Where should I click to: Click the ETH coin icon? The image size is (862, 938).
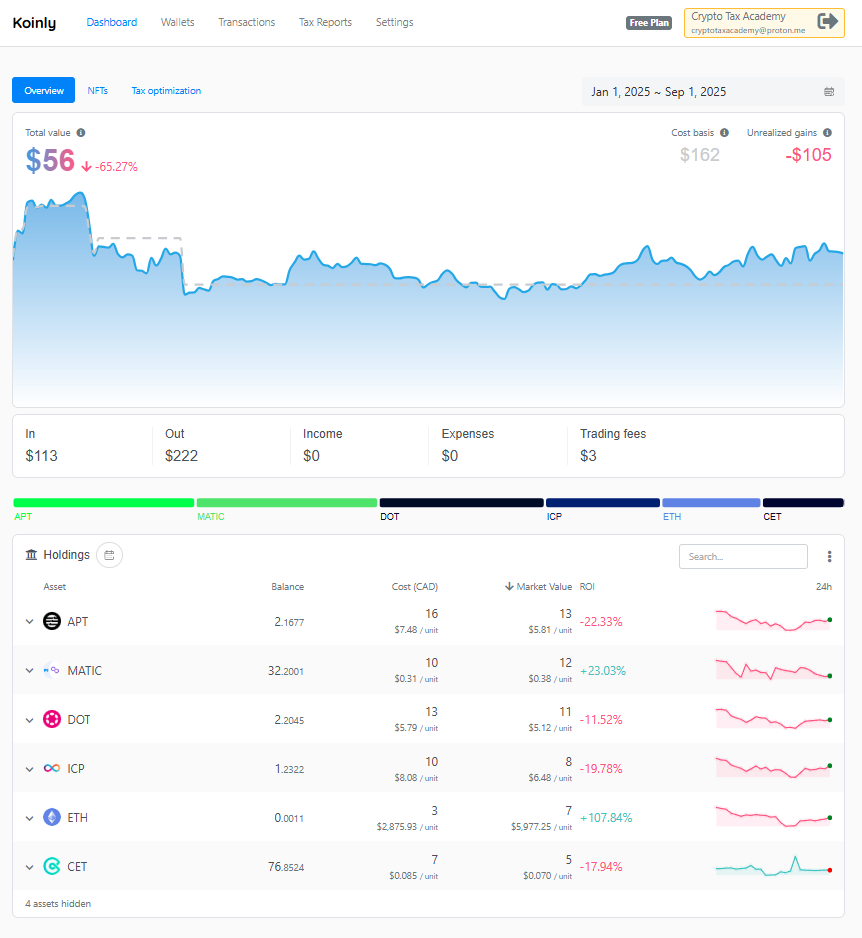point(52,817)
